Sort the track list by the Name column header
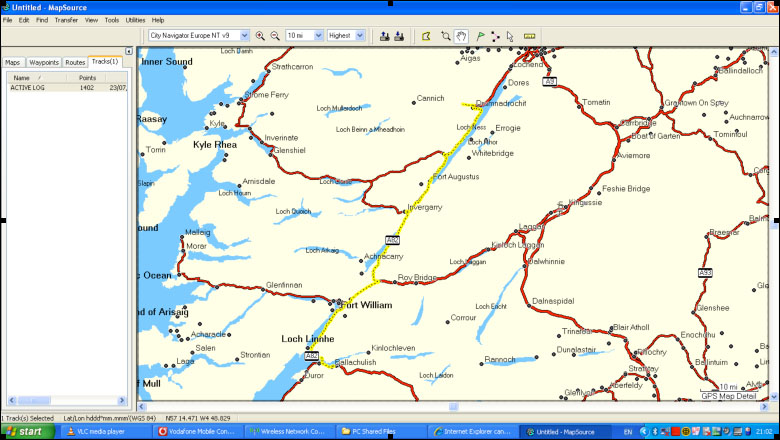This screenshot has height=440, width=780. pyautogui.click(x=36, y=78)
